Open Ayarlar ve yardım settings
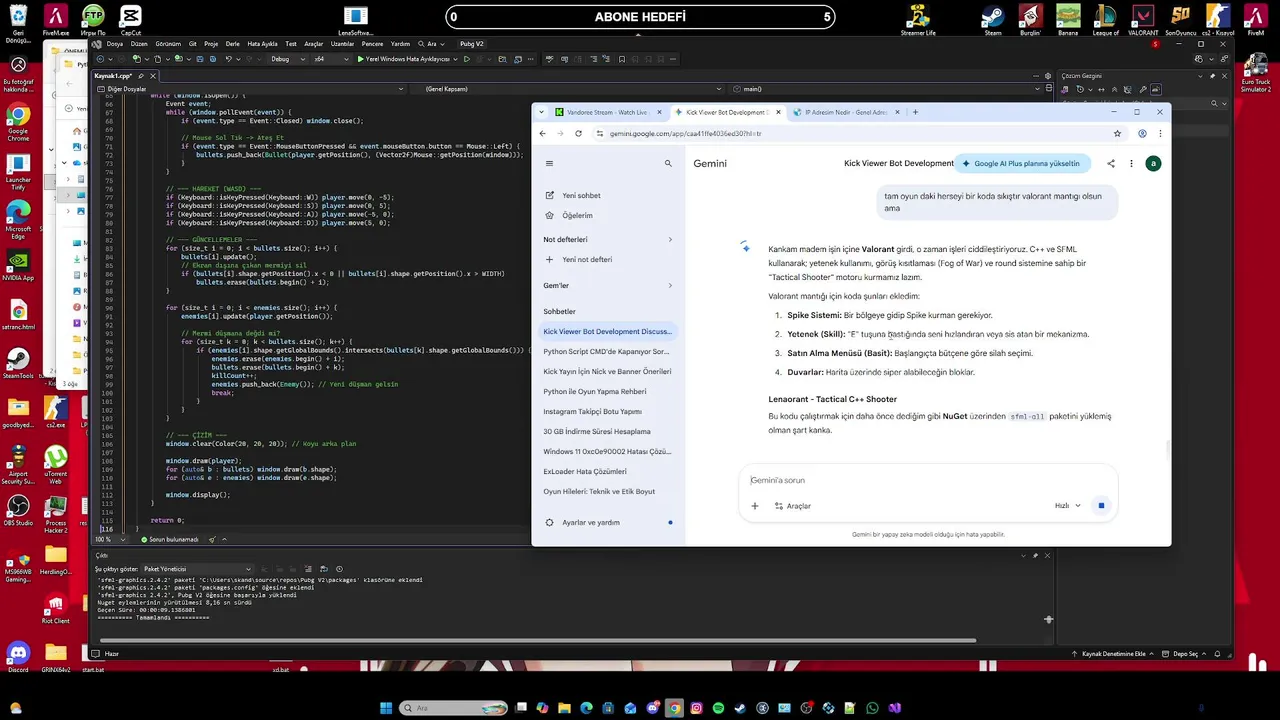The image size is (1280, 720). [608, 522]
